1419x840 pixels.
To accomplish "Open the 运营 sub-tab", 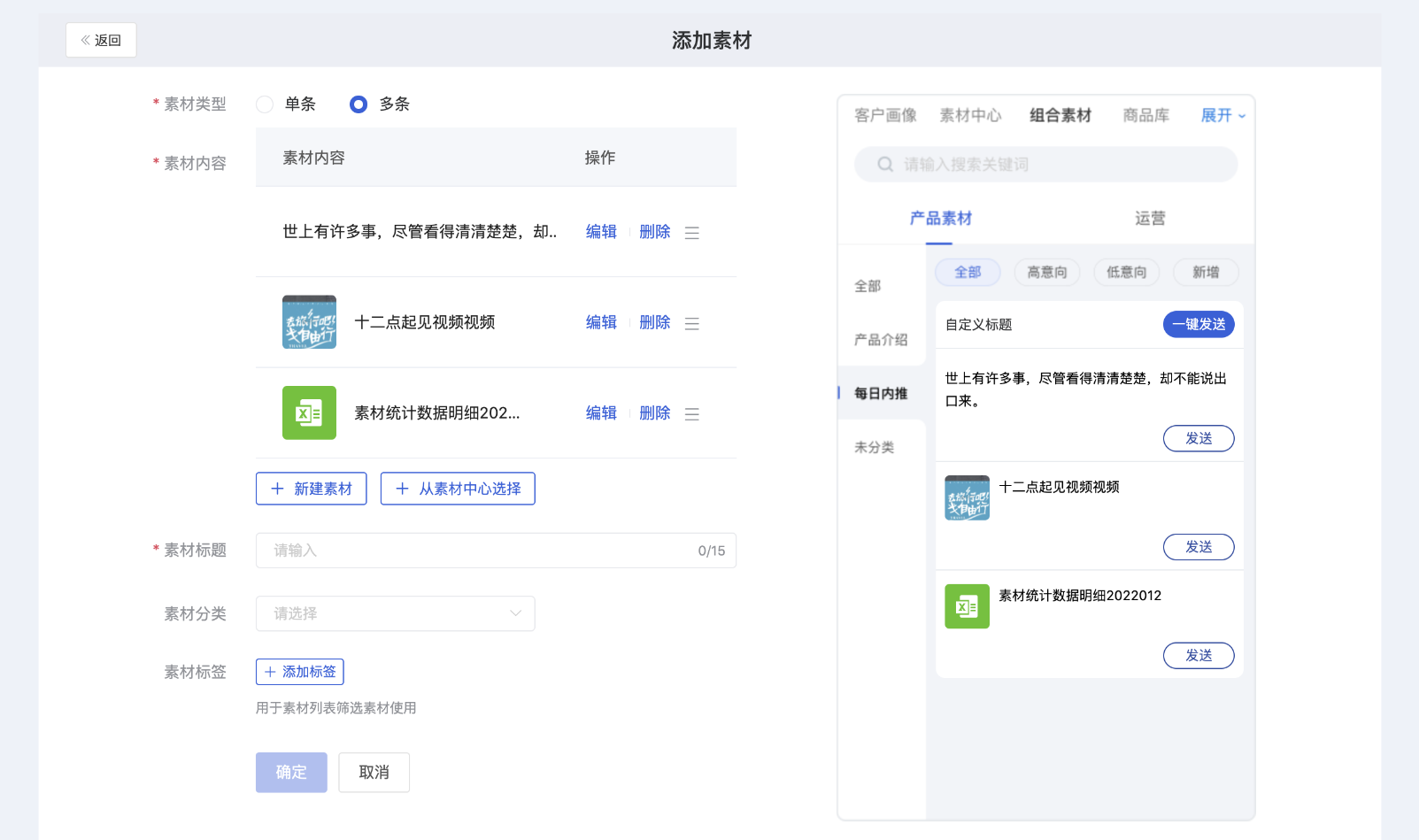I will point(1150,218).
